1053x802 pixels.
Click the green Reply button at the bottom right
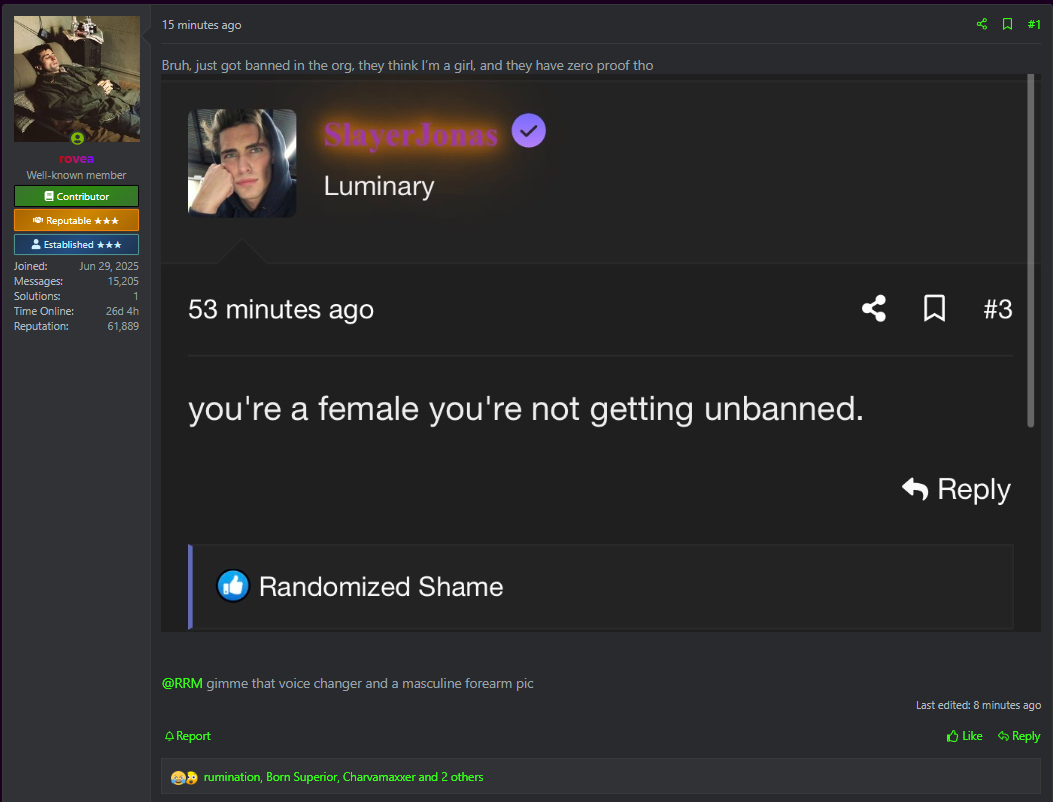tap(1019, 736)
